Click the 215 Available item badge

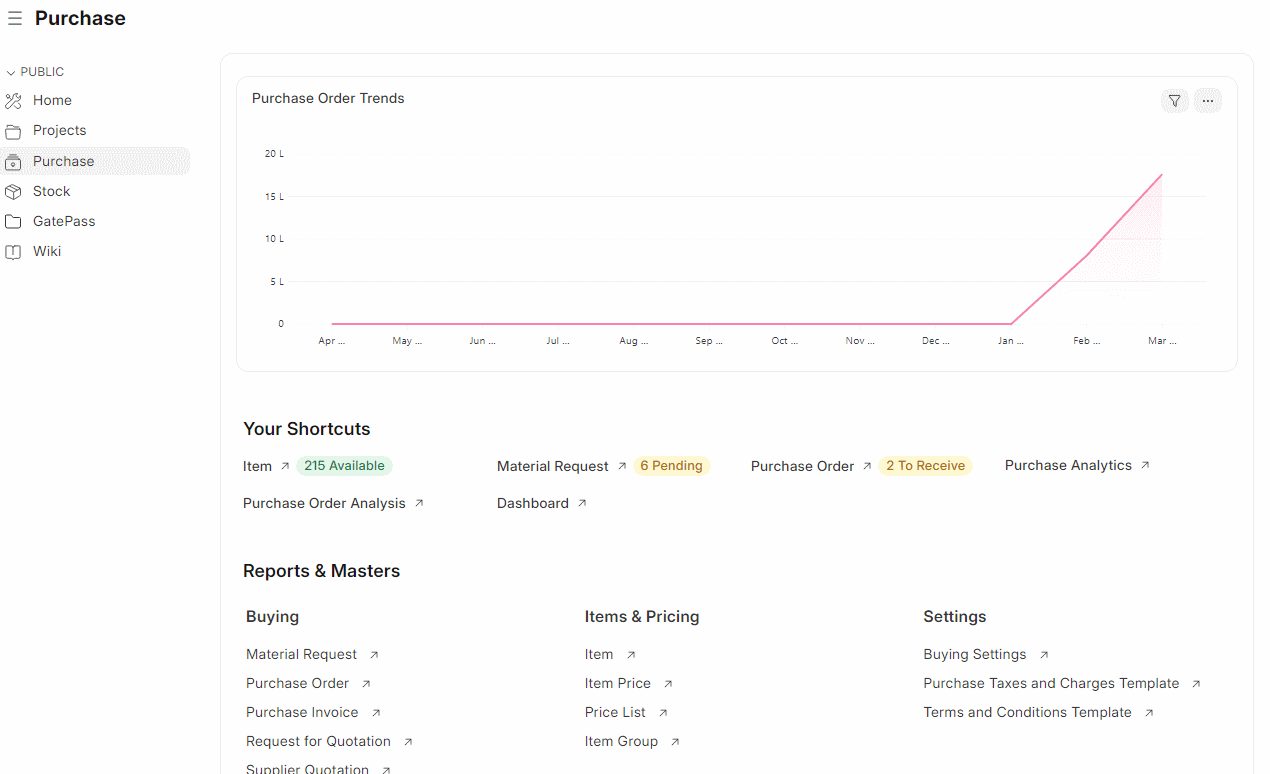[x=344, y=466]
